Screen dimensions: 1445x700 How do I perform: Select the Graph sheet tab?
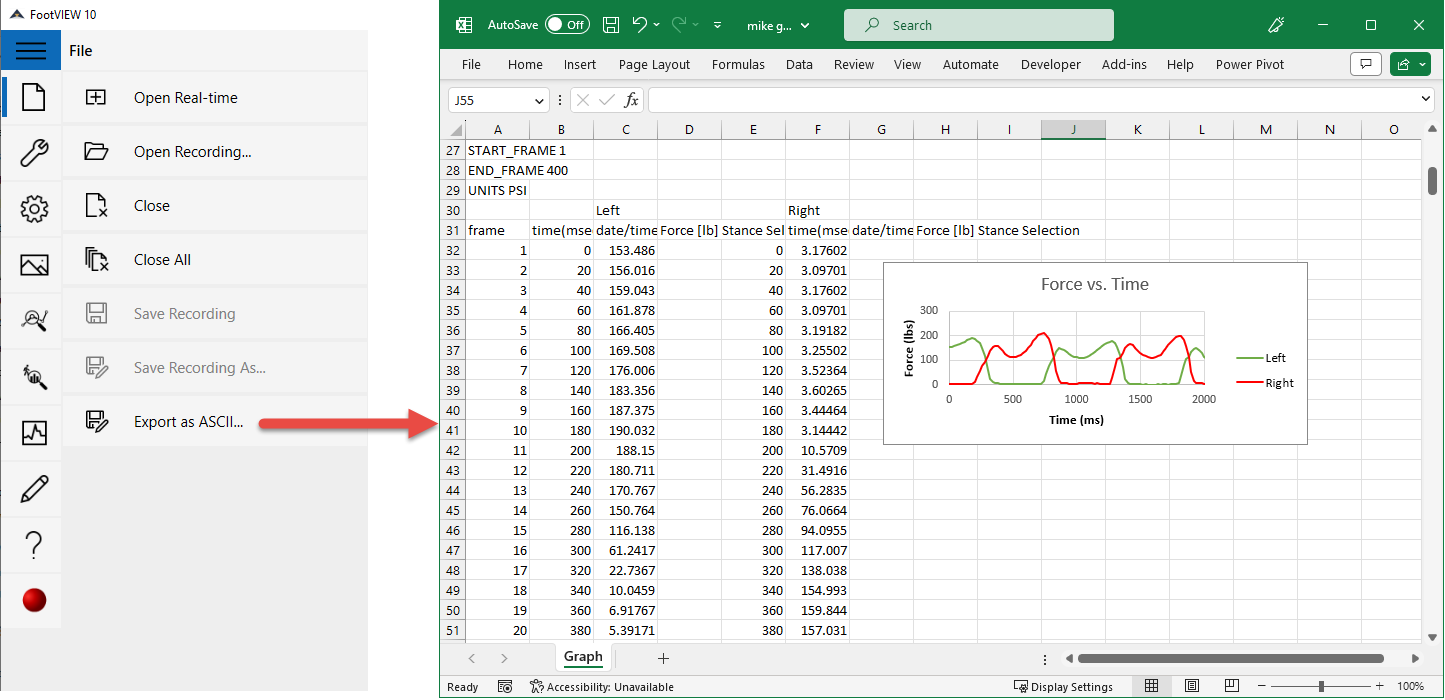[583, 657]
